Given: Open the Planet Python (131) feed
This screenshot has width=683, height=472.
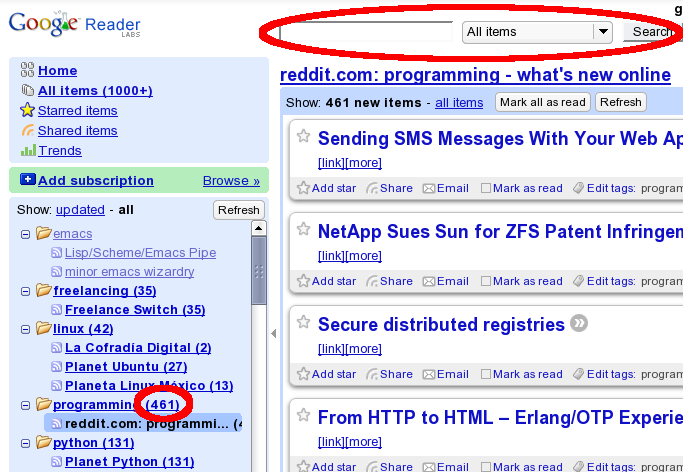Looking at the screenshot, I should tap(129, 462).
